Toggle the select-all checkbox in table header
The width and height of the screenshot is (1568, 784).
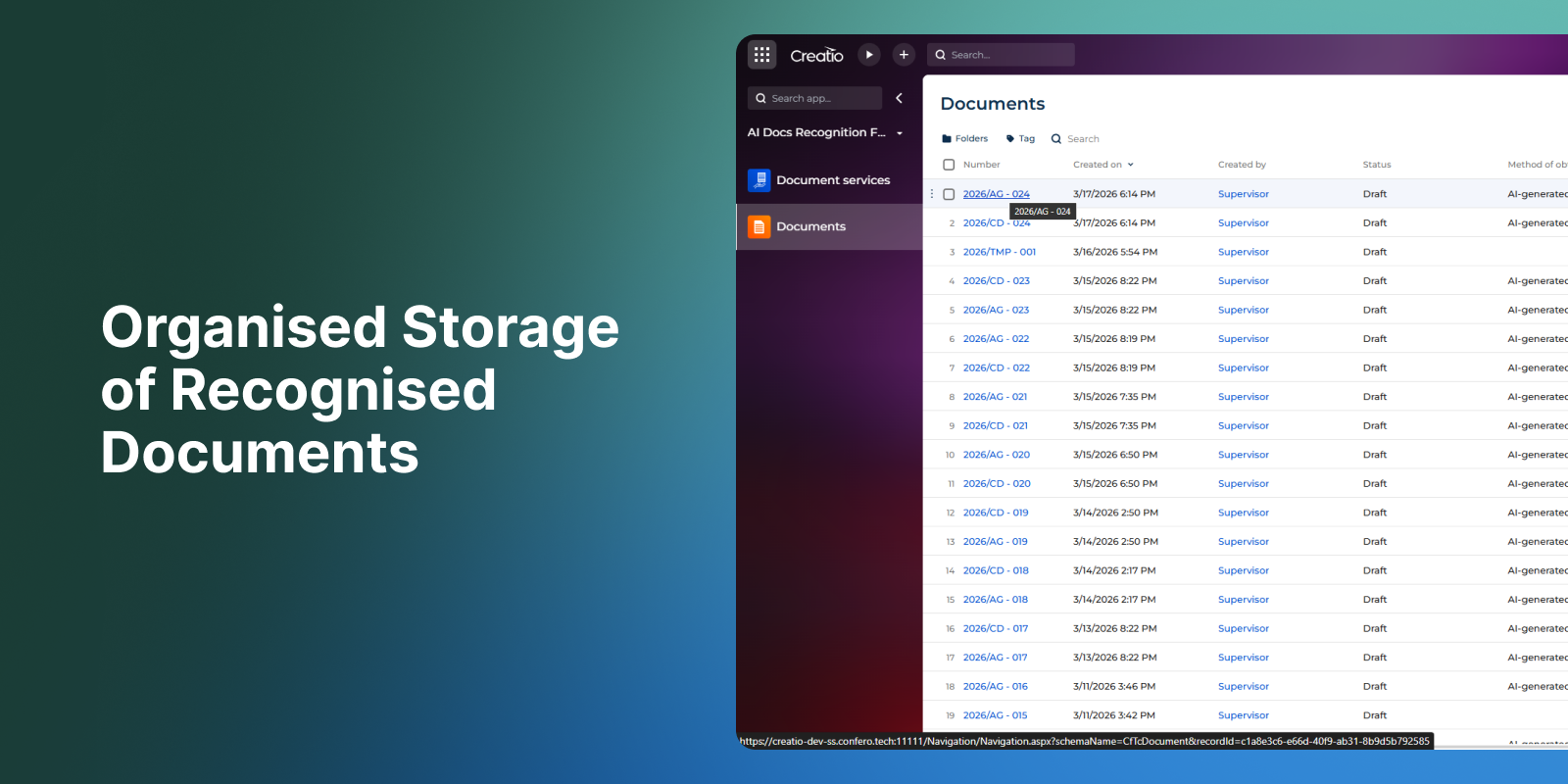coord(949,165)
